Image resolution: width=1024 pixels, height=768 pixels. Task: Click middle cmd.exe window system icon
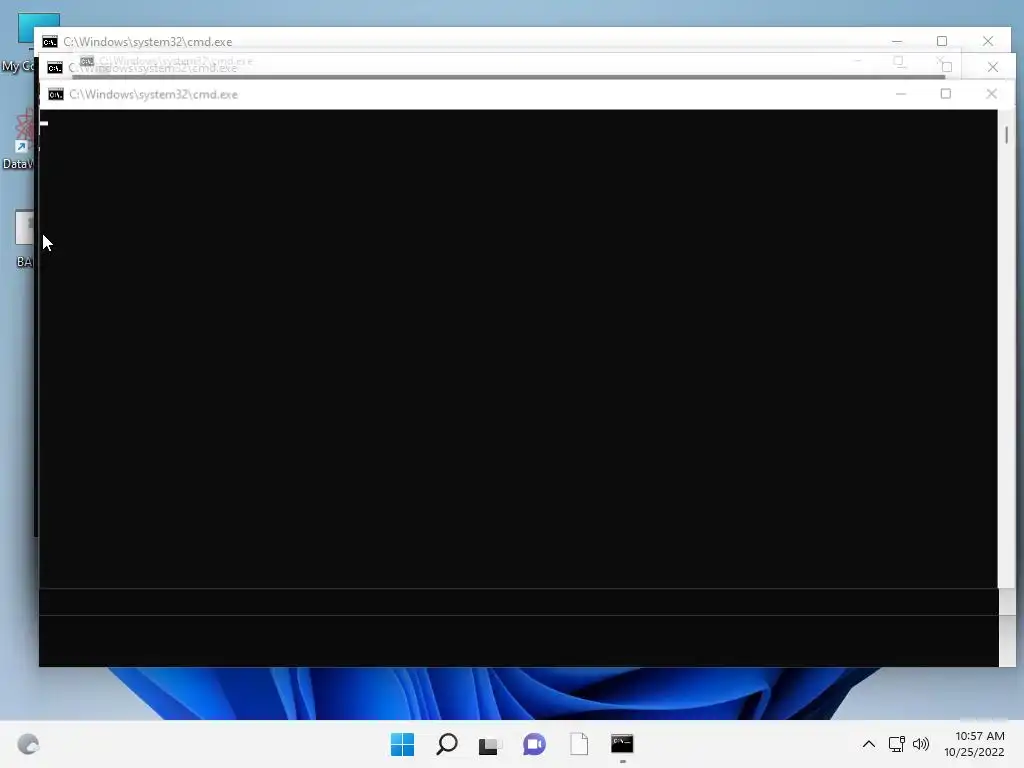(55, 68)
